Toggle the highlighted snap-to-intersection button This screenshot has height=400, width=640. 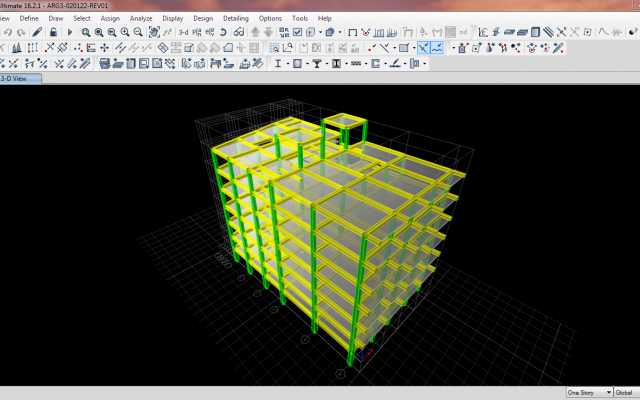click(x=424, y=48)
